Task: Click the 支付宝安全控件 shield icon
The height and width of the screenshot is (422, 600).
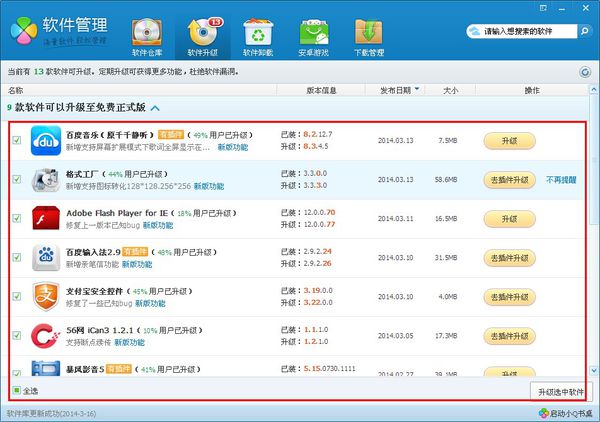Action: pos(46,297)
